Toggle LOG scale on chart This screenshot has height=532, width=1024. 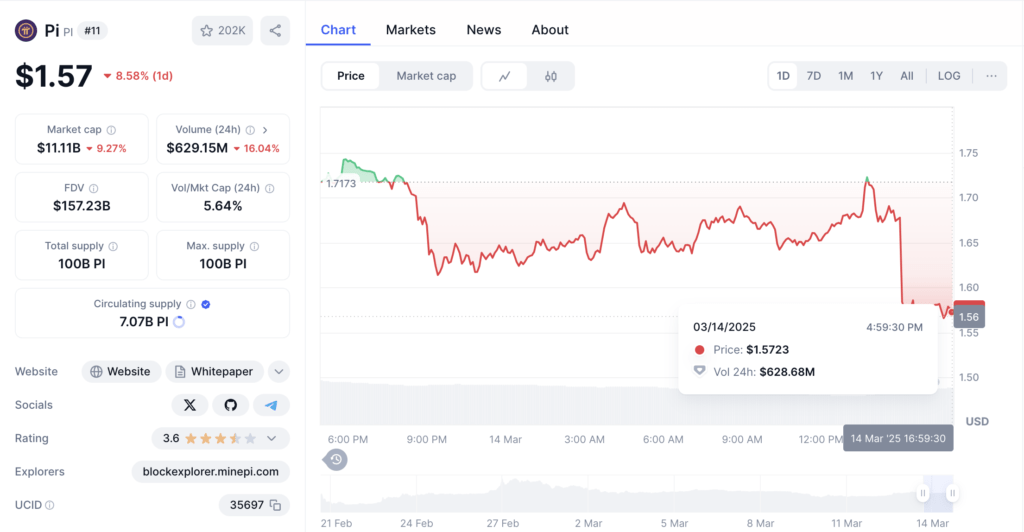click(x=949, y=76)
